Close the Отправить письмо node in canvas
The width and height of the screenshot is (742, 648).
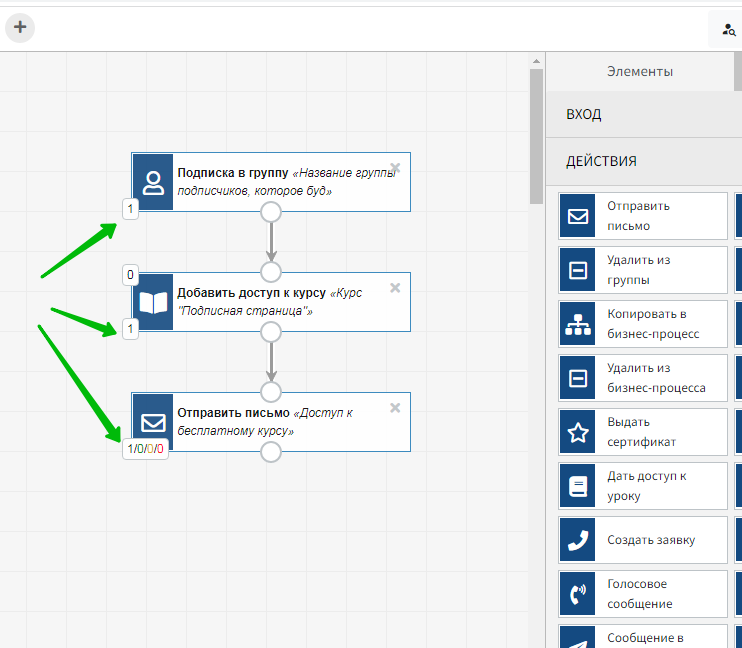pos(395,408)
